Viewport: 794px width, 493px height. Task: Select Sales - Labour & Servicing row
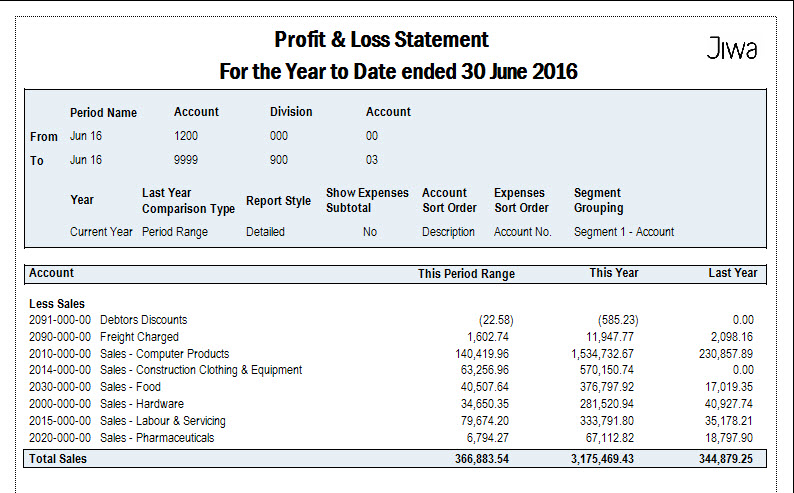(x=391, y=421)
